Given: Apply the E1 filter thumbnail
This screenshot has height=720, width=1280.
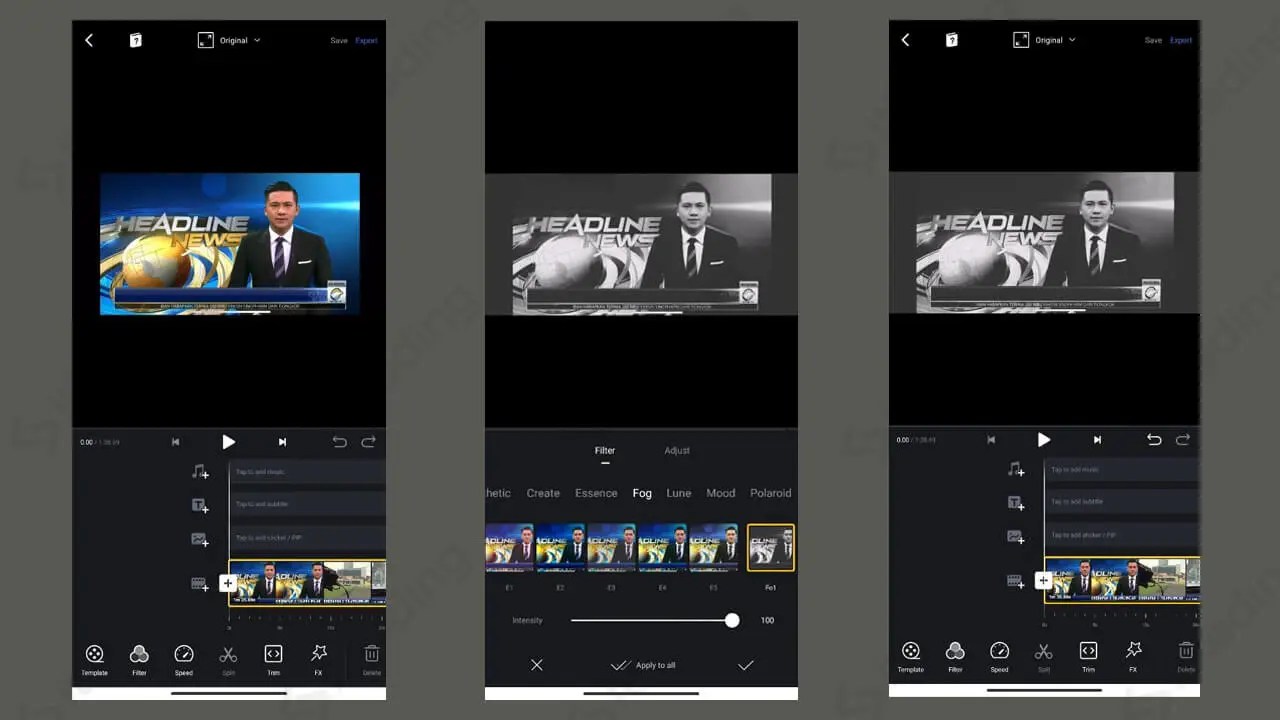Looking at the screenshot, I should click(510, 547).
